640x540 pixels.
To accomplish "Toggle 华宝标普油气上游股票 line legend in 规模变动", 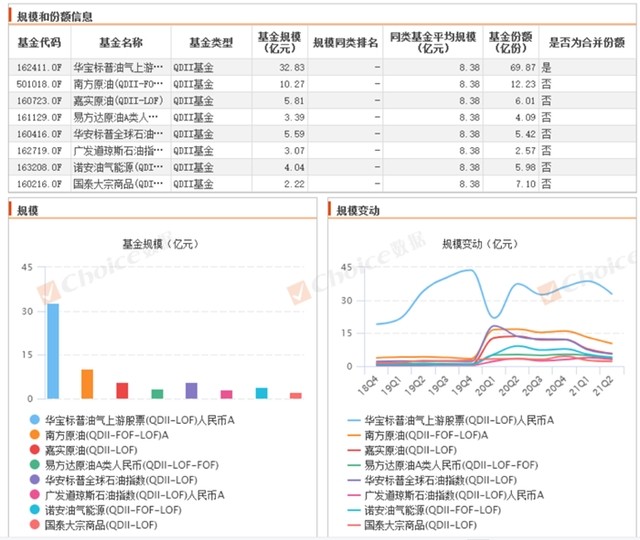I will tap(451, 420).
